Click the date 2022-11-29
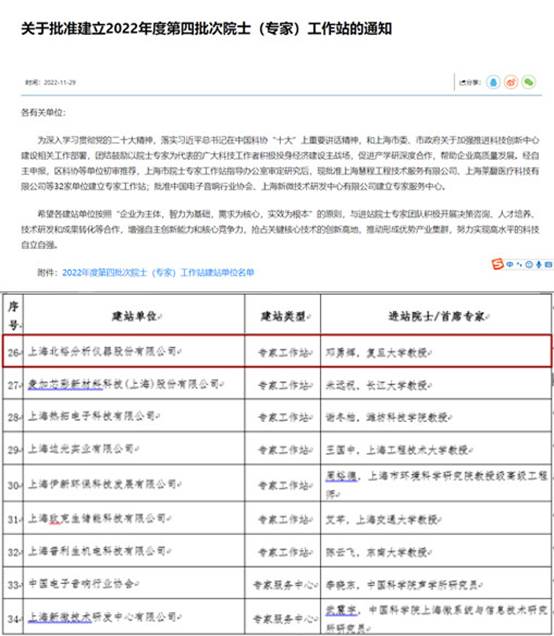This screenshot has width=554, height=636. [60, 82]
